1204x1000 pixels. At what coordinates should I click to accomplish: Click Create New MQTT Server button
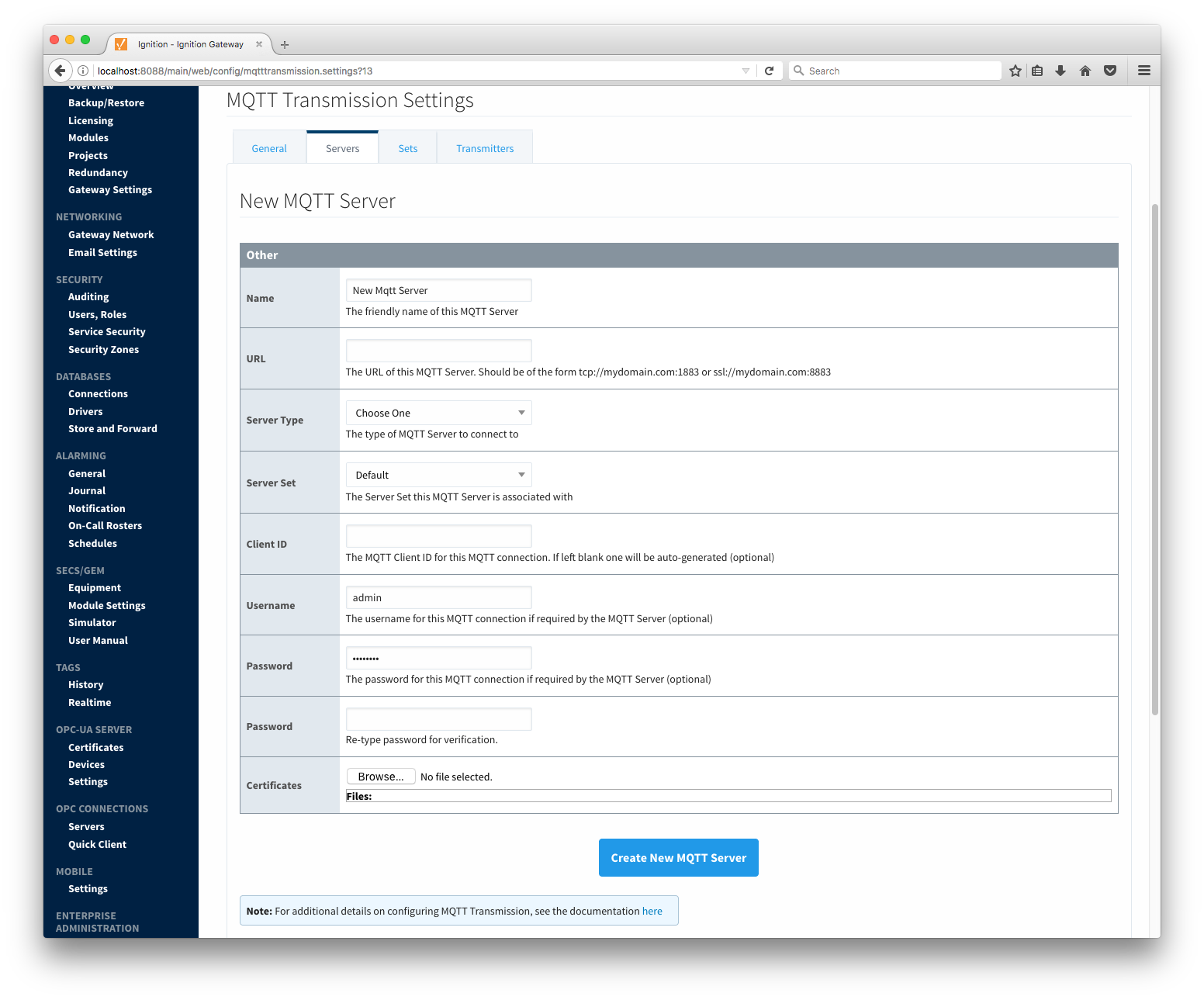(678, 857)
